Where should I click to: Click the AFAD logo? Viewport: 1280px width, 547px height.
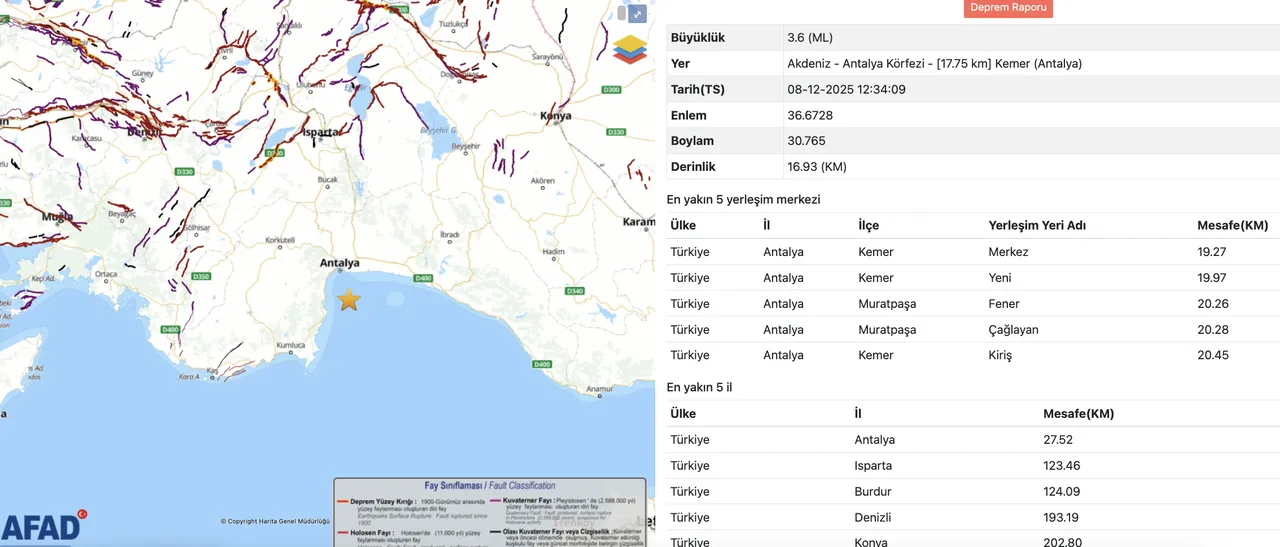tap(42, 525)
